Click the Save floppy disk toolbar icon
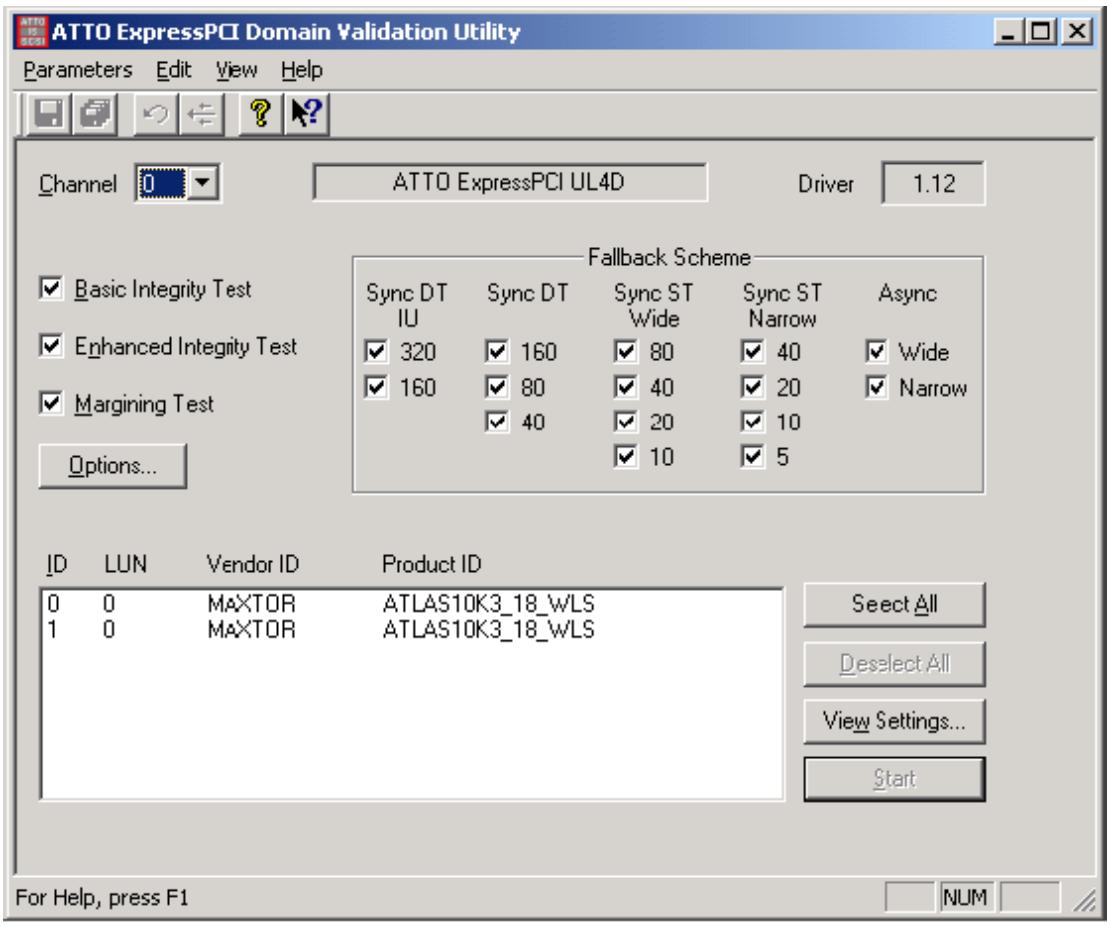 [x=48, y=113]
